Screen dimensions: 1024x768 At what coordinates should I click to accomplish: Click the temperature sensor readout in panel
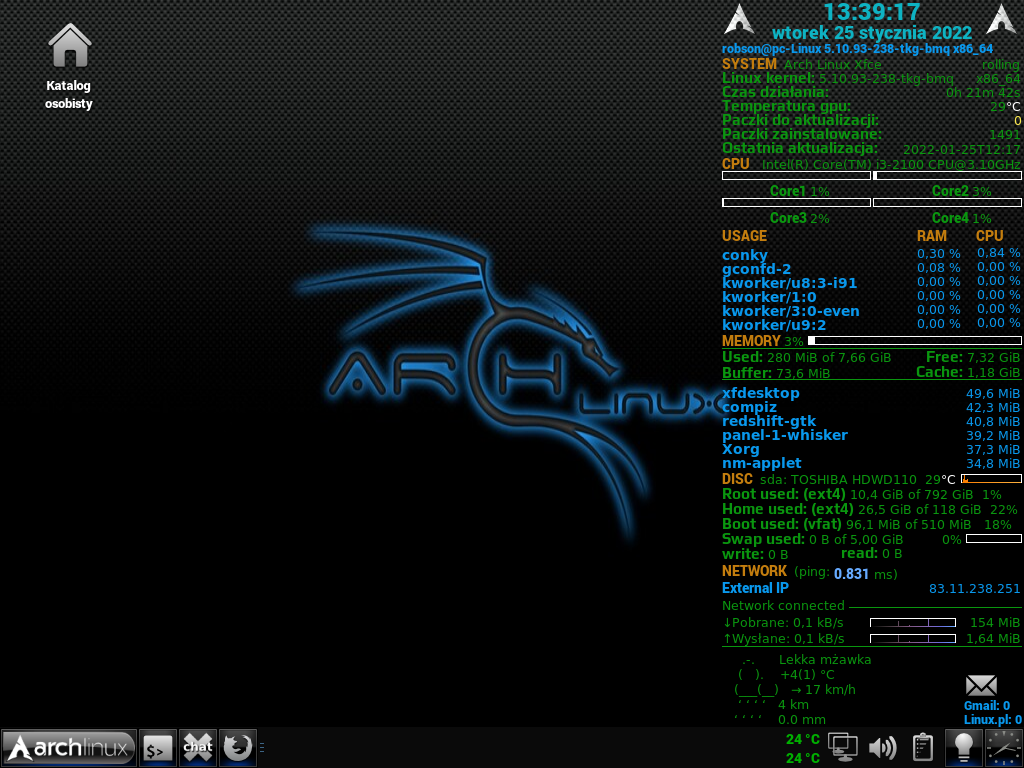[x=803, y=748]
